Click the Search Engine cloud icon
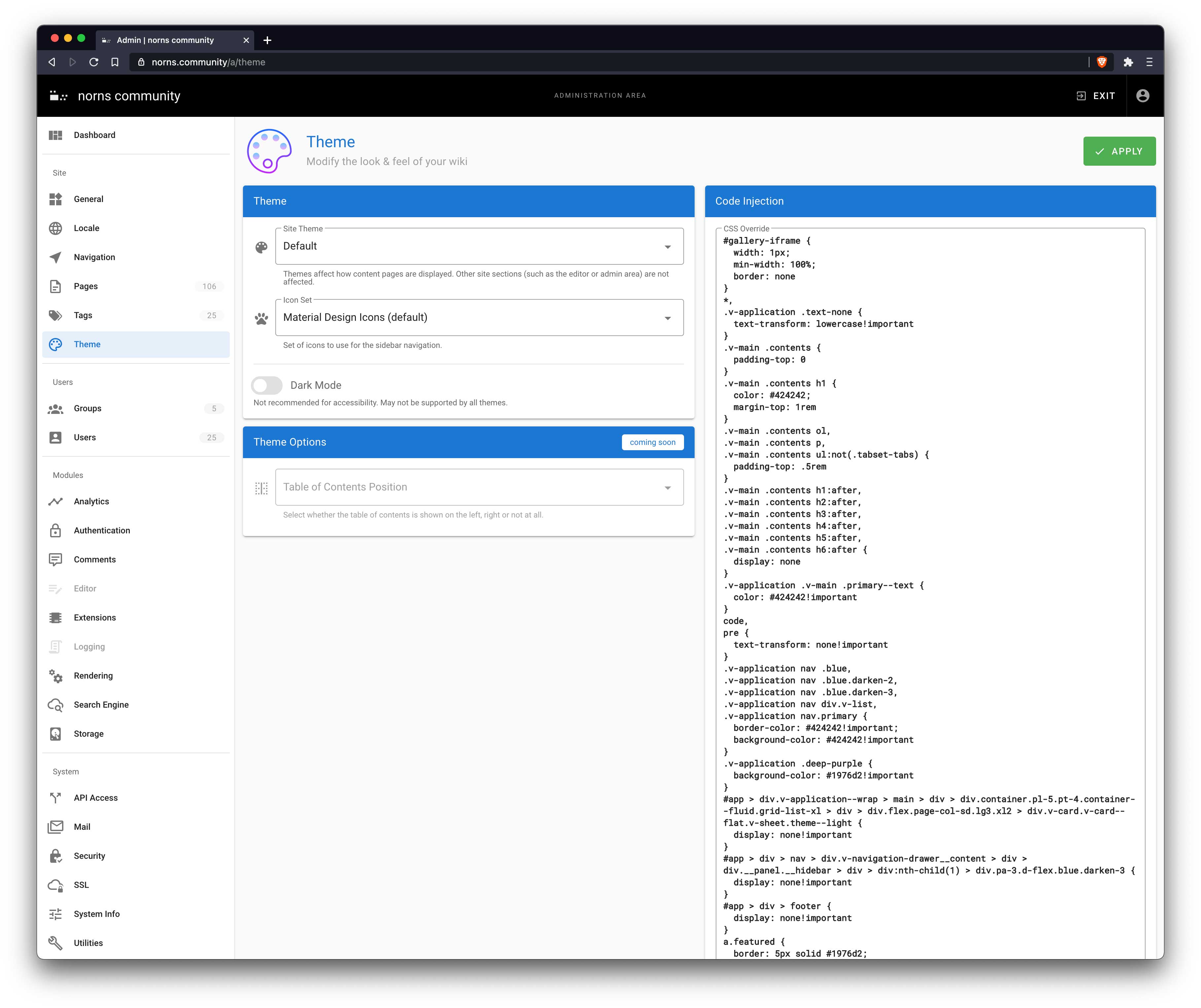This screenshot has height=1008, width=1201. 55,705
